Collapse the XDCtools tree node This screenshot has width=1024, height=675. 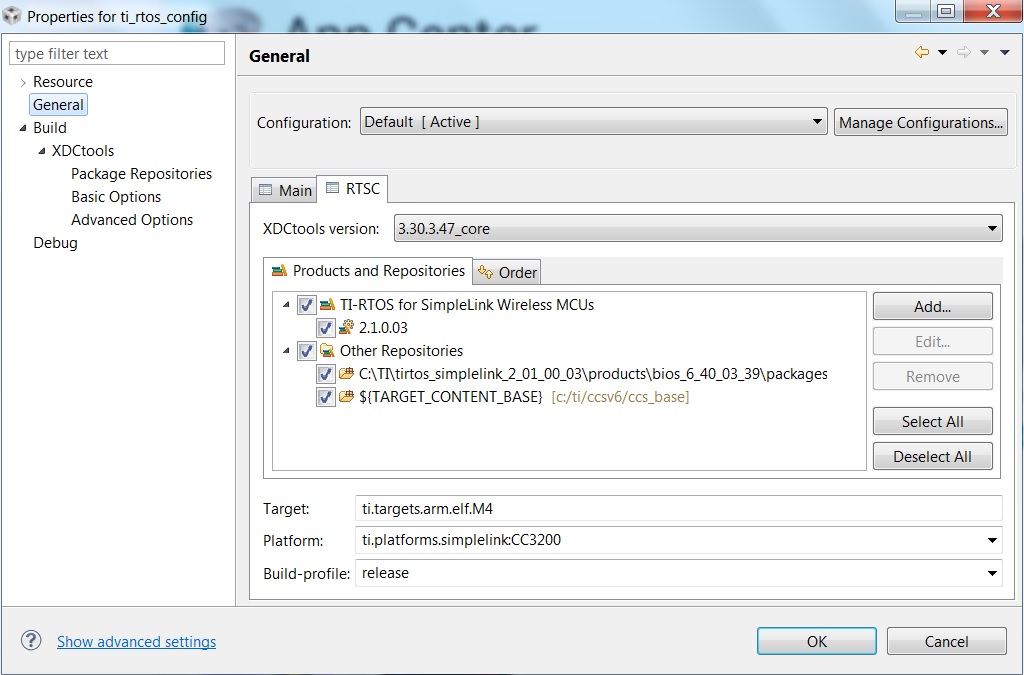point(42,151)
